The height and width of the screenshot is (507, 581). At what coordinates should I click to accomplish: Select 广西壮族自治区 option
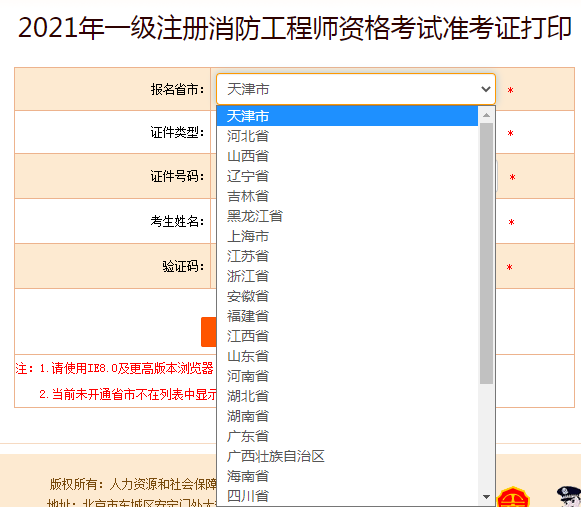pos(347,456)
